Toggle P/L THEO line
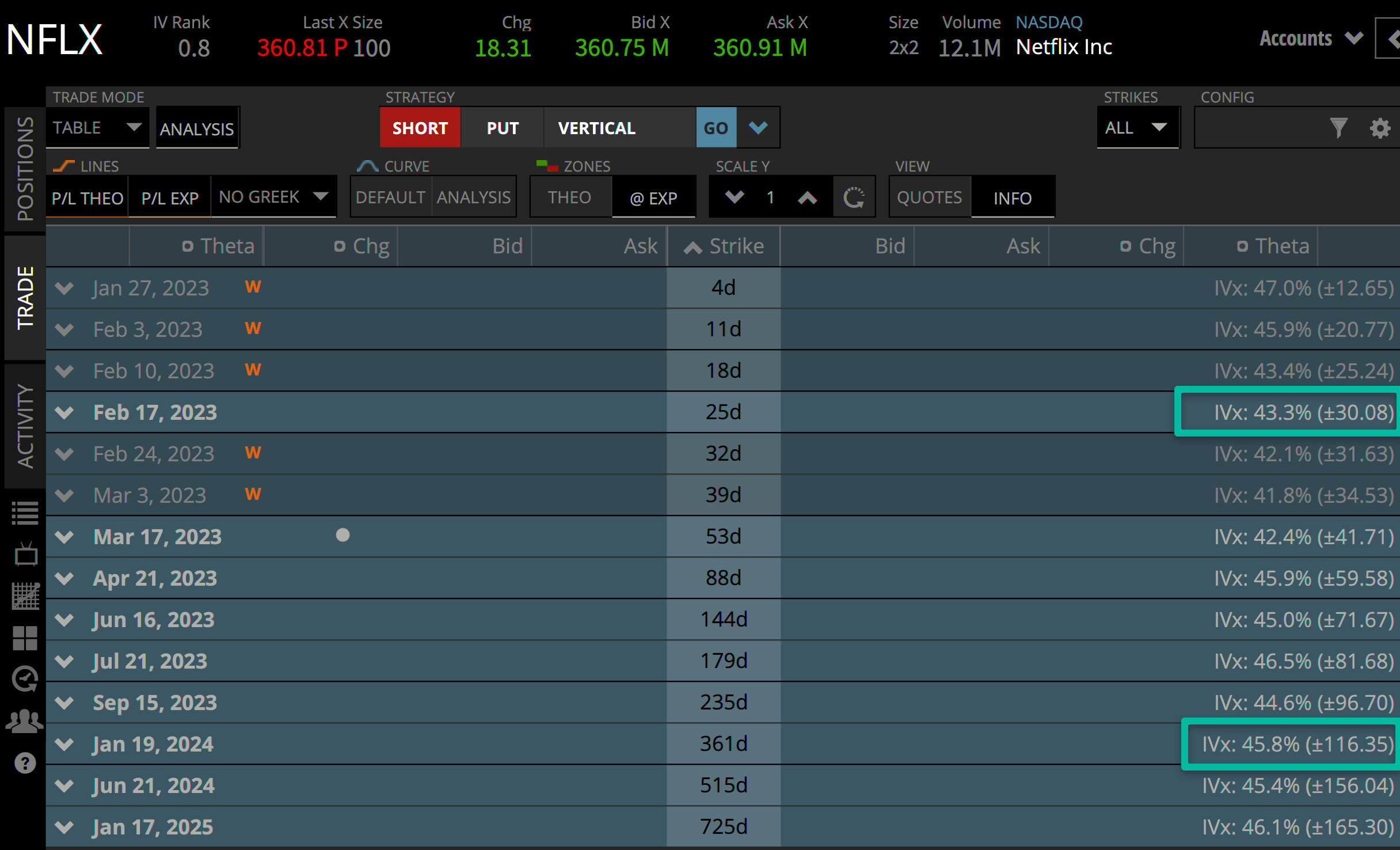This screenshot has width=1400, height=850. (87, 198)
